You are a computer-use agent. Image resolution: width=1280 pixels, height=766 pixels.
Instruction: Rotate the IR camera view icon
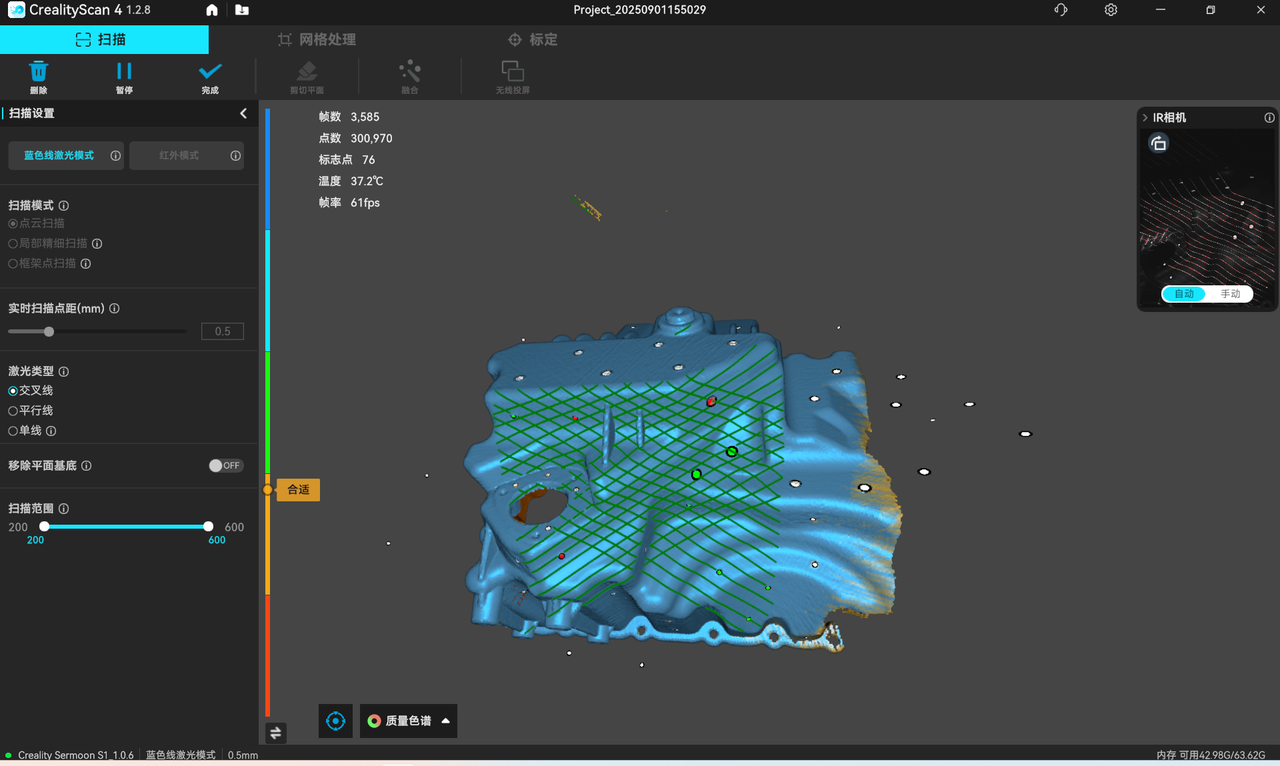pos(1158,144)
